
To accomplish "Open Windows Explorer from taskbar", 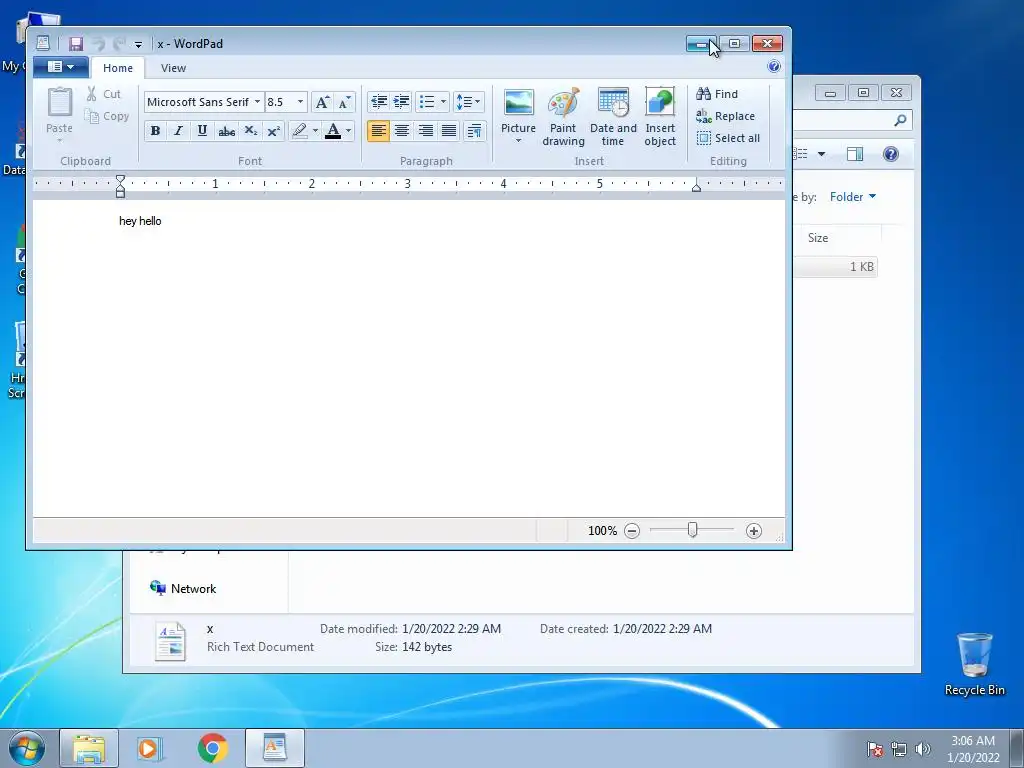I will point(89,748).
